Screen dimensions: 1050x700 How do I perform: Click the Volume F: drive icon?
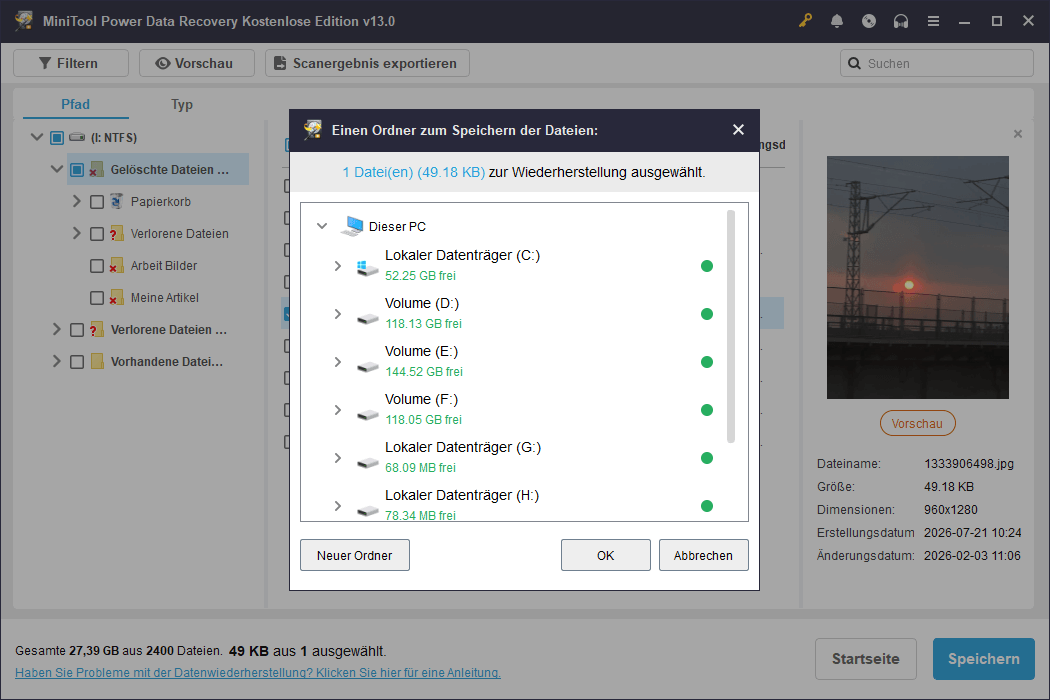tap(367, 414)
